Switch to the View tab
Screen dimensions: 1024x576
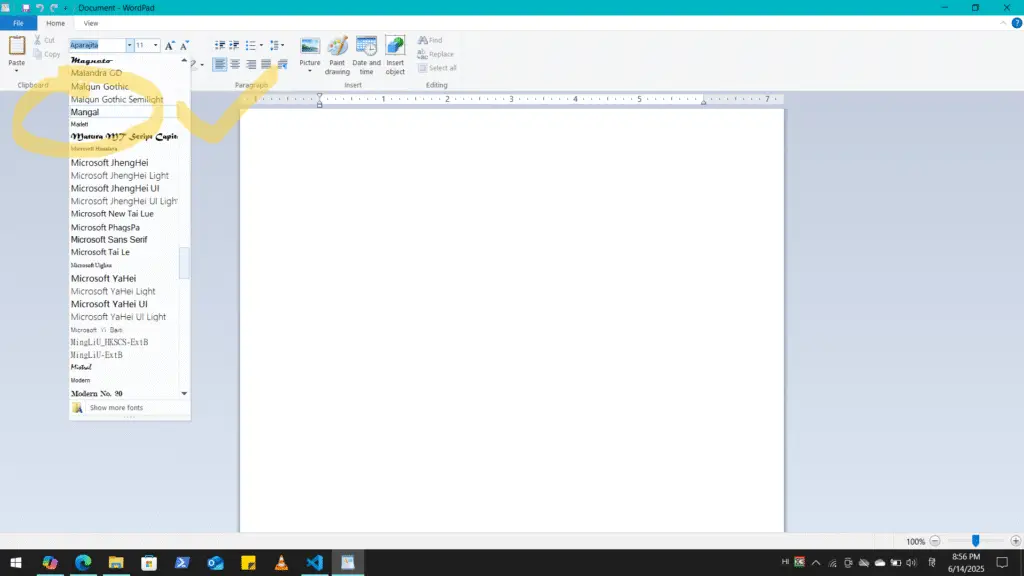91,23
